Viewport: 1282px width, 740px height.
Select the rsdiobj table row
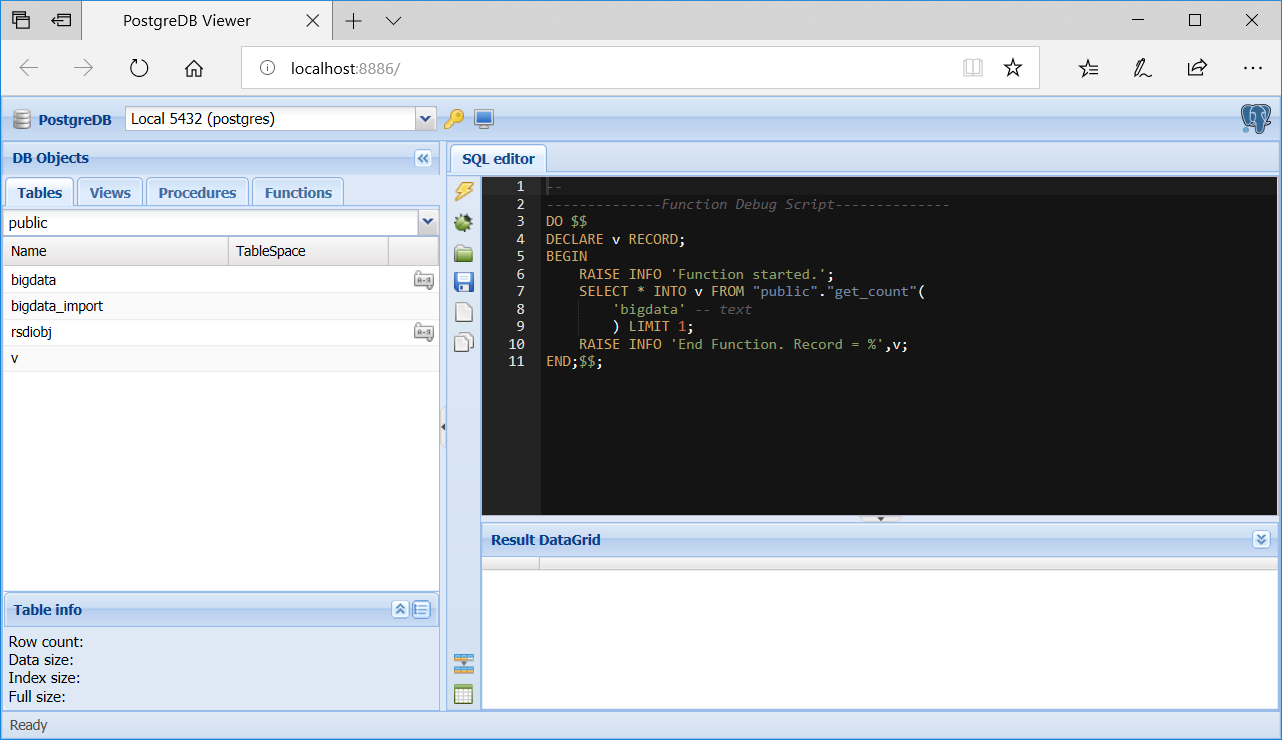pos(221,332)
